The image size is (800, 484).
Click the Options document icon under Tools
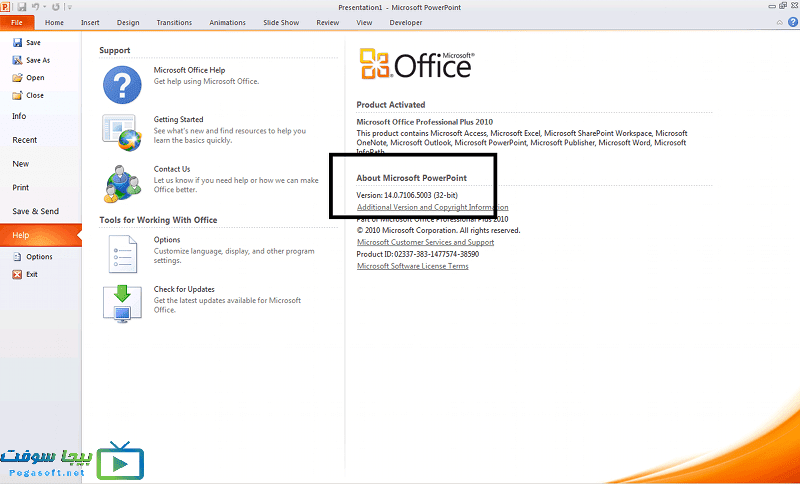click(123, 253)
